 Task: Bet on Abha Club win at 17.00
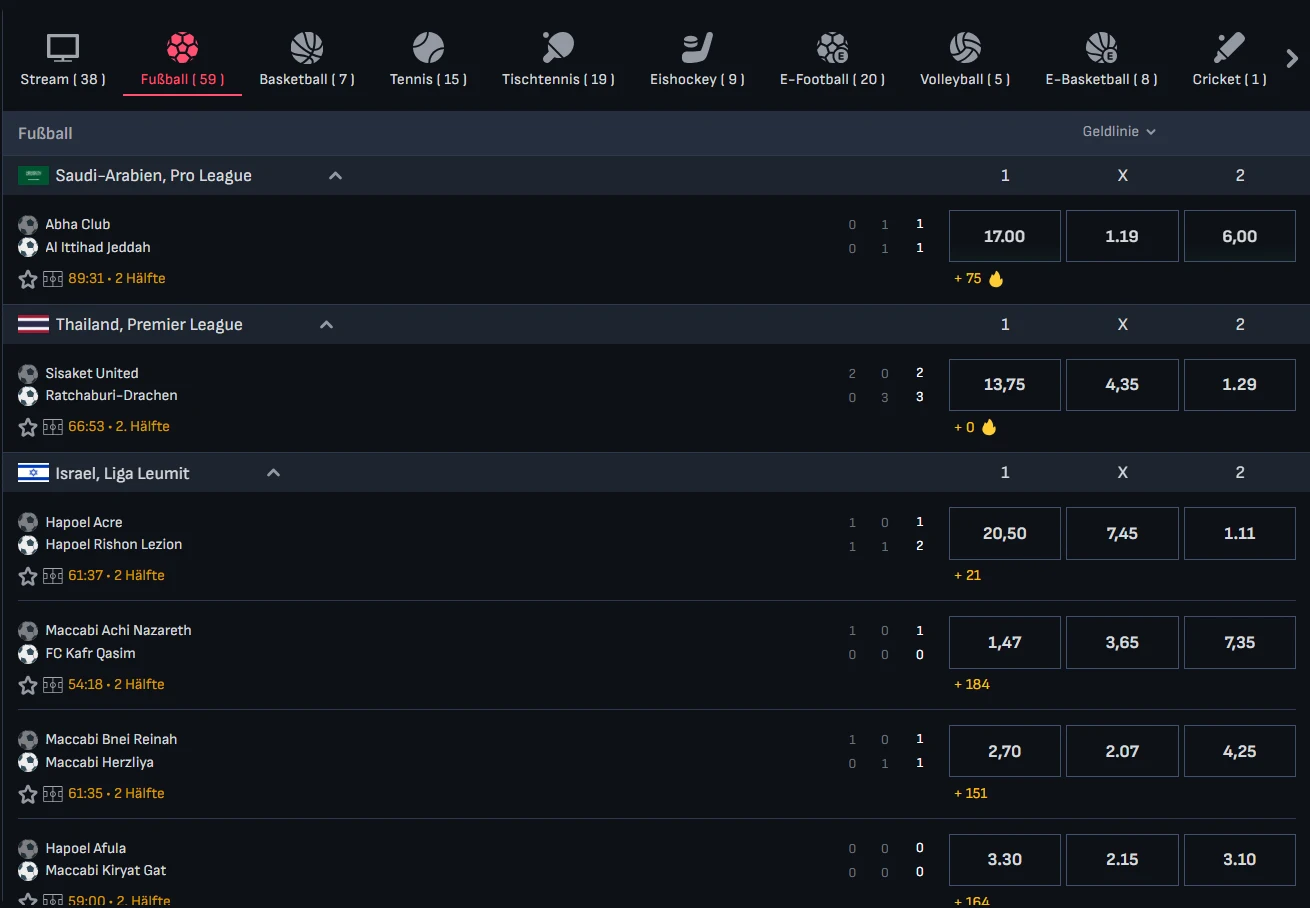coord(1004,236)
